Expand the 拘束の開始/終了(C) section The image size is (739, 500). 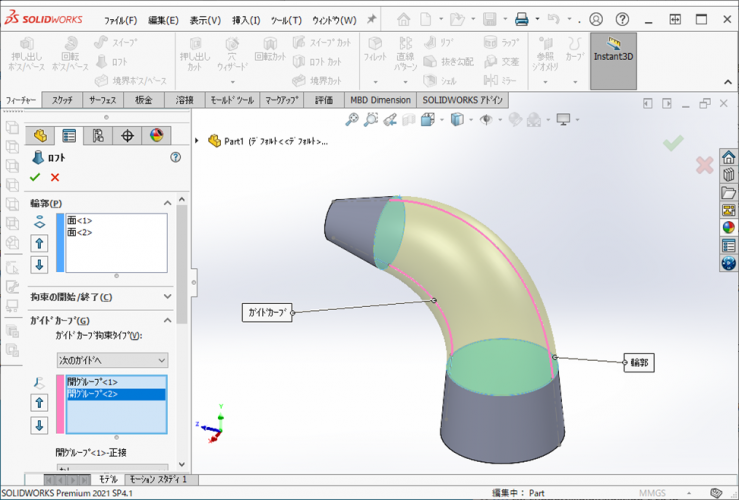pos(167,296)
